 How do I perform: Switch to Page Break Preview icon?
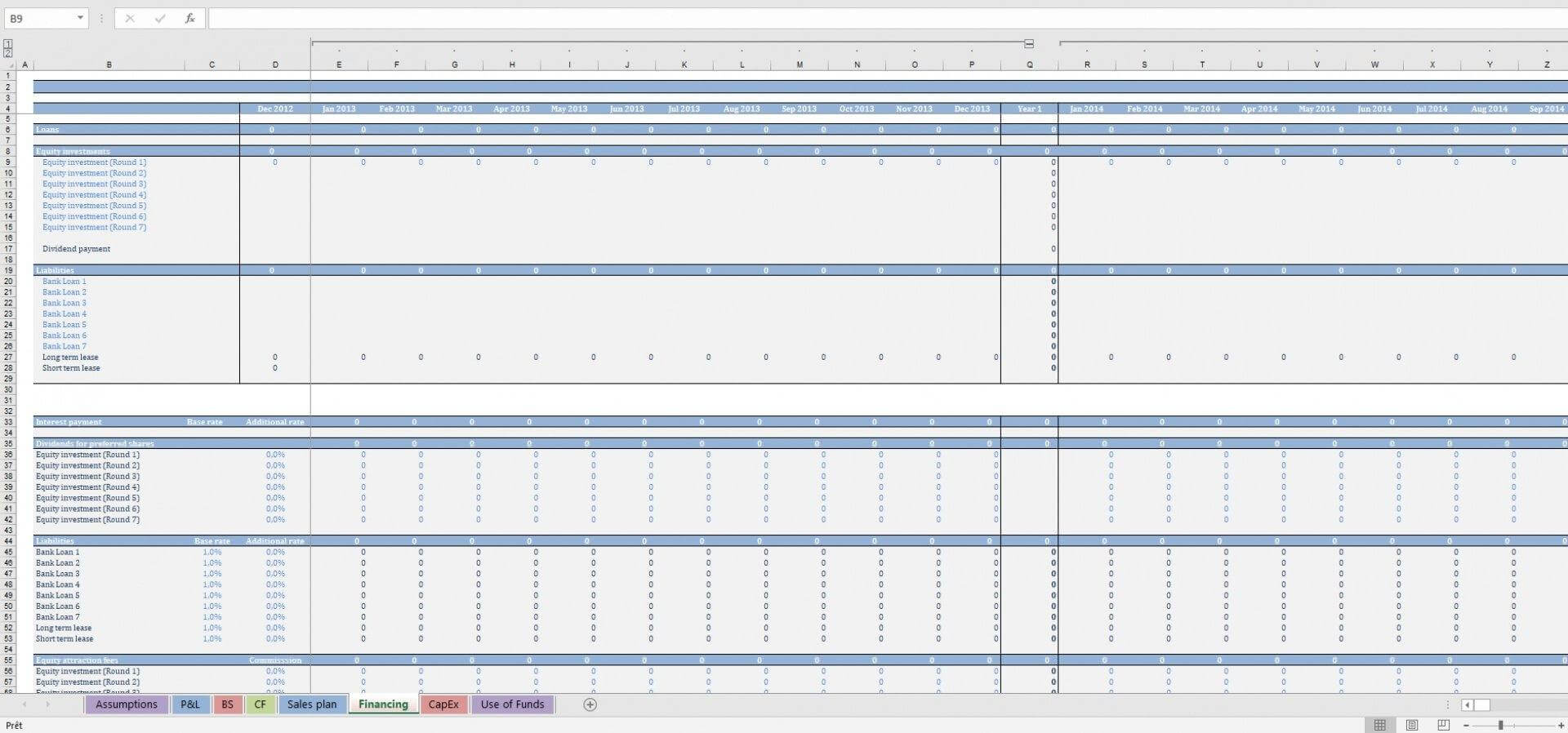tap(1443, 725)
